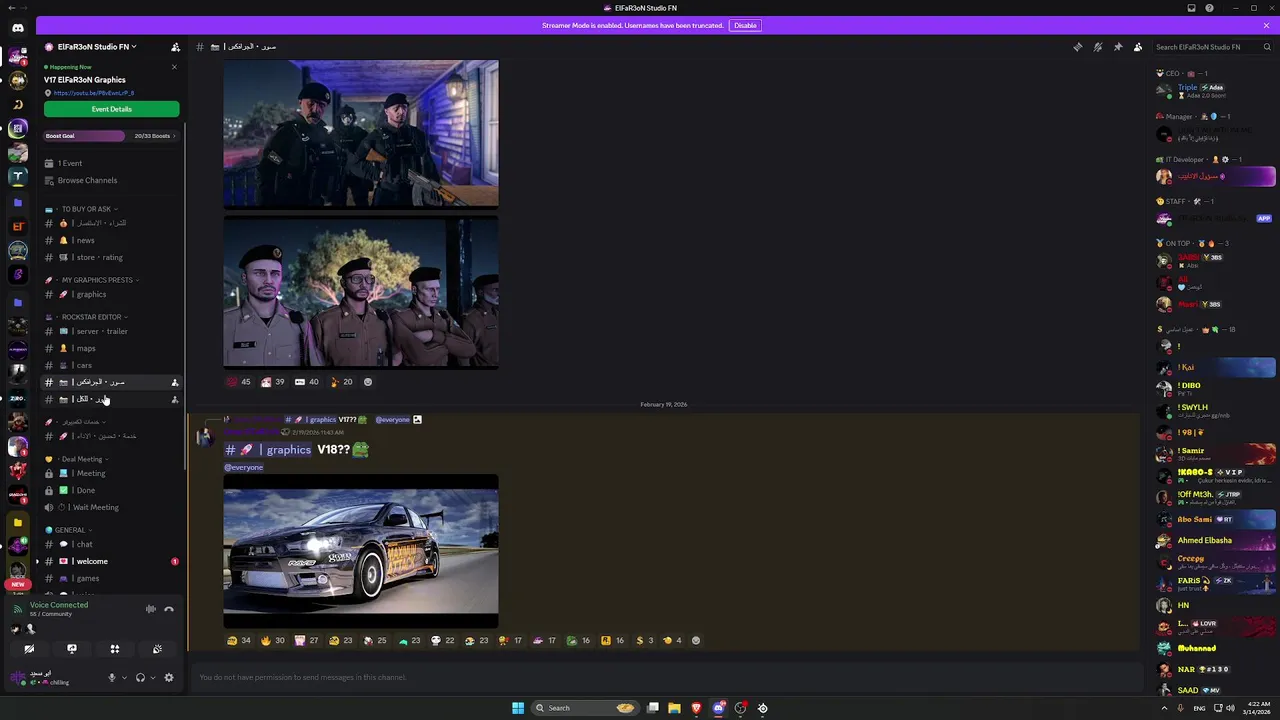Click the search magnifier in server search
1280x720 pixels.
point(1267,47)
